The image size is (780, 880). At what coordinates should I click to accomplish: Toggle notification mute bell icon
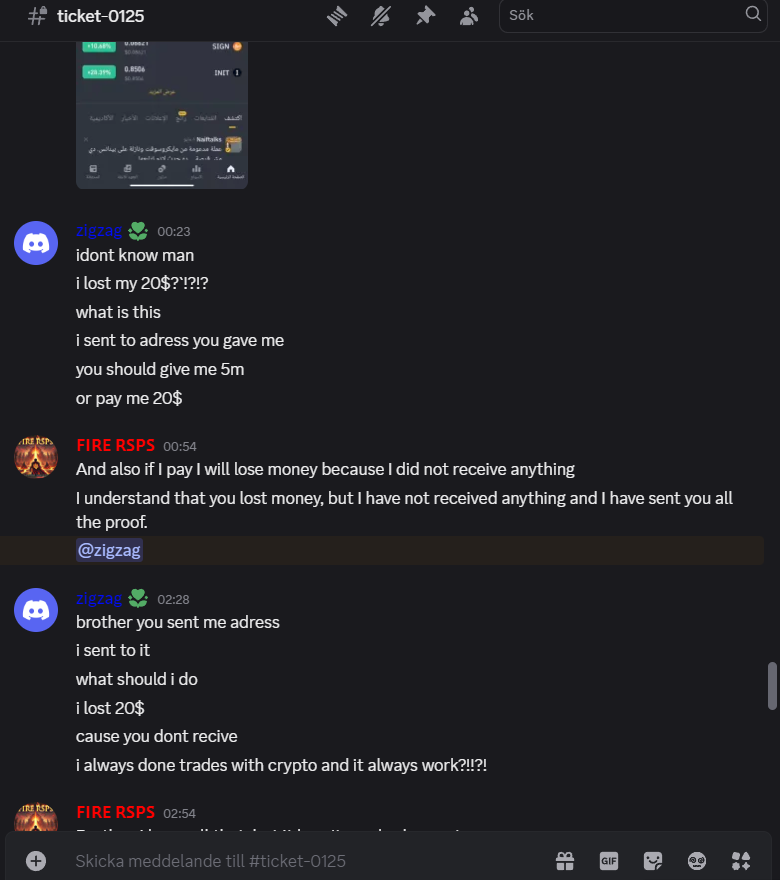380,16
